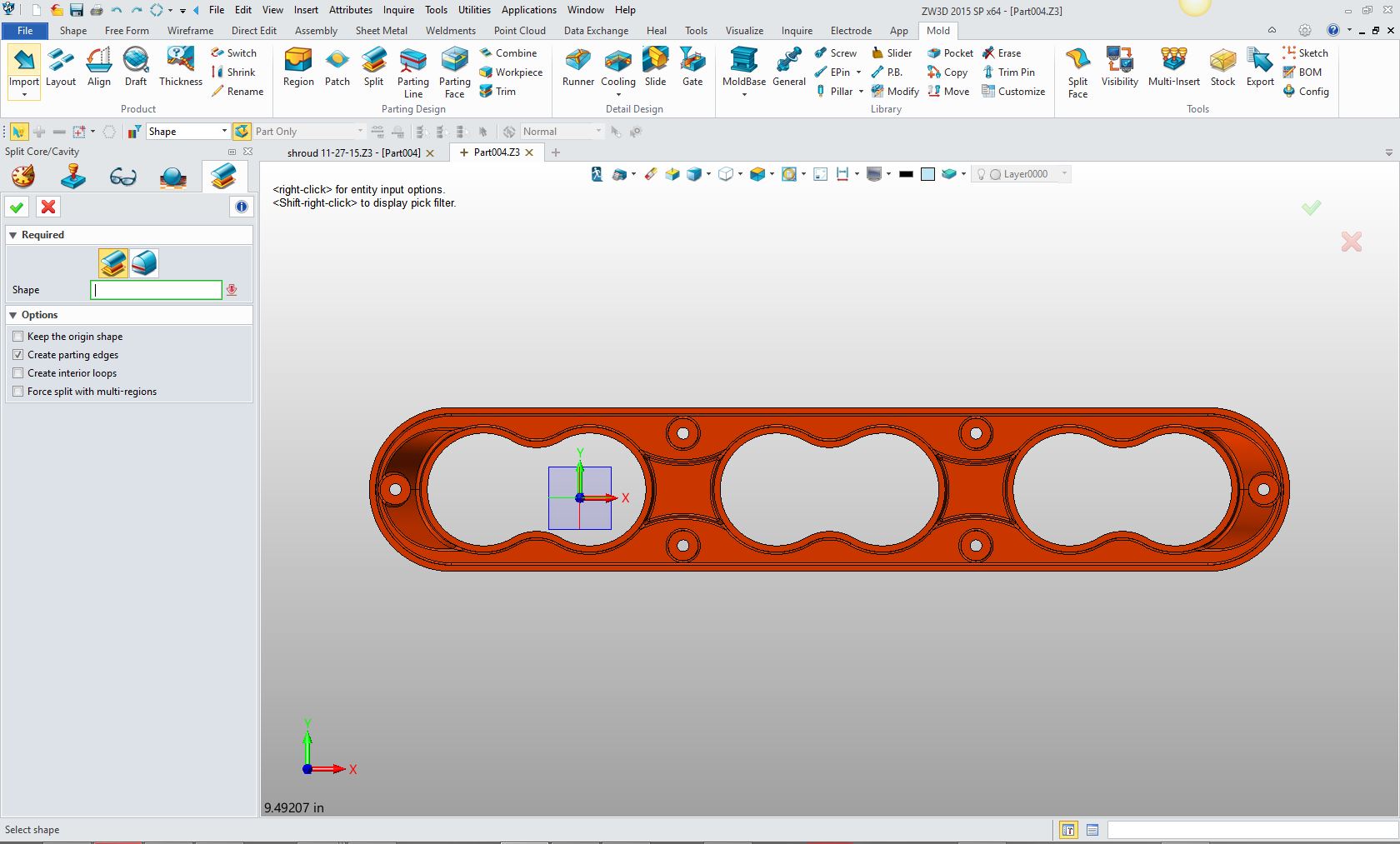
Task: Open the Shape filter dropdown
Action: (x=223, y=132)
